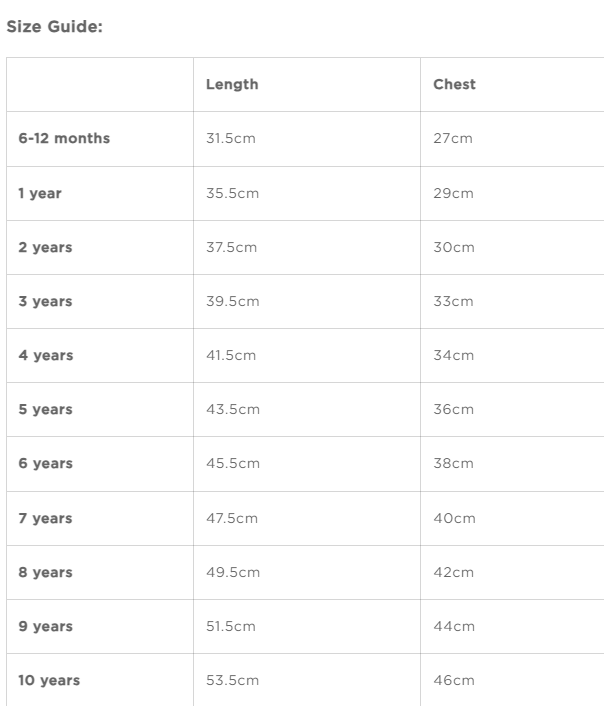This screenshot has width=604, height=706.
Task: Select the 44cm chest cell
Action: 454,626
